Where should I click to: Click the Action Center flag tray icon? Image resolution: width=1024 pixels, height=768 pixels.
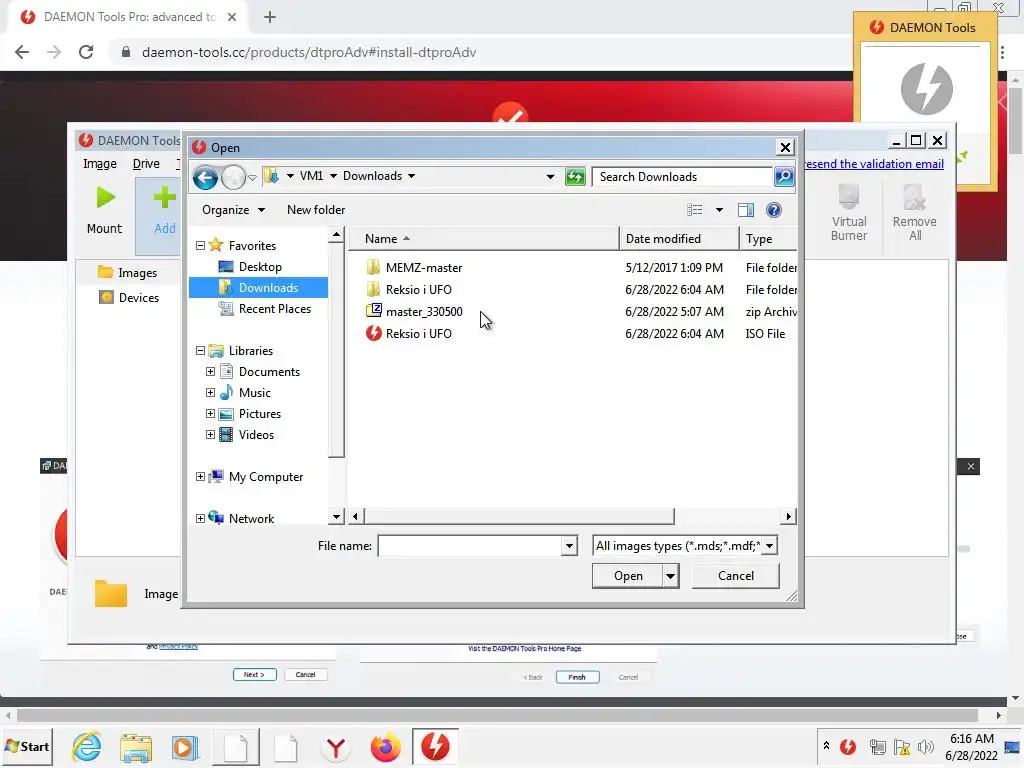click(902, 746)
